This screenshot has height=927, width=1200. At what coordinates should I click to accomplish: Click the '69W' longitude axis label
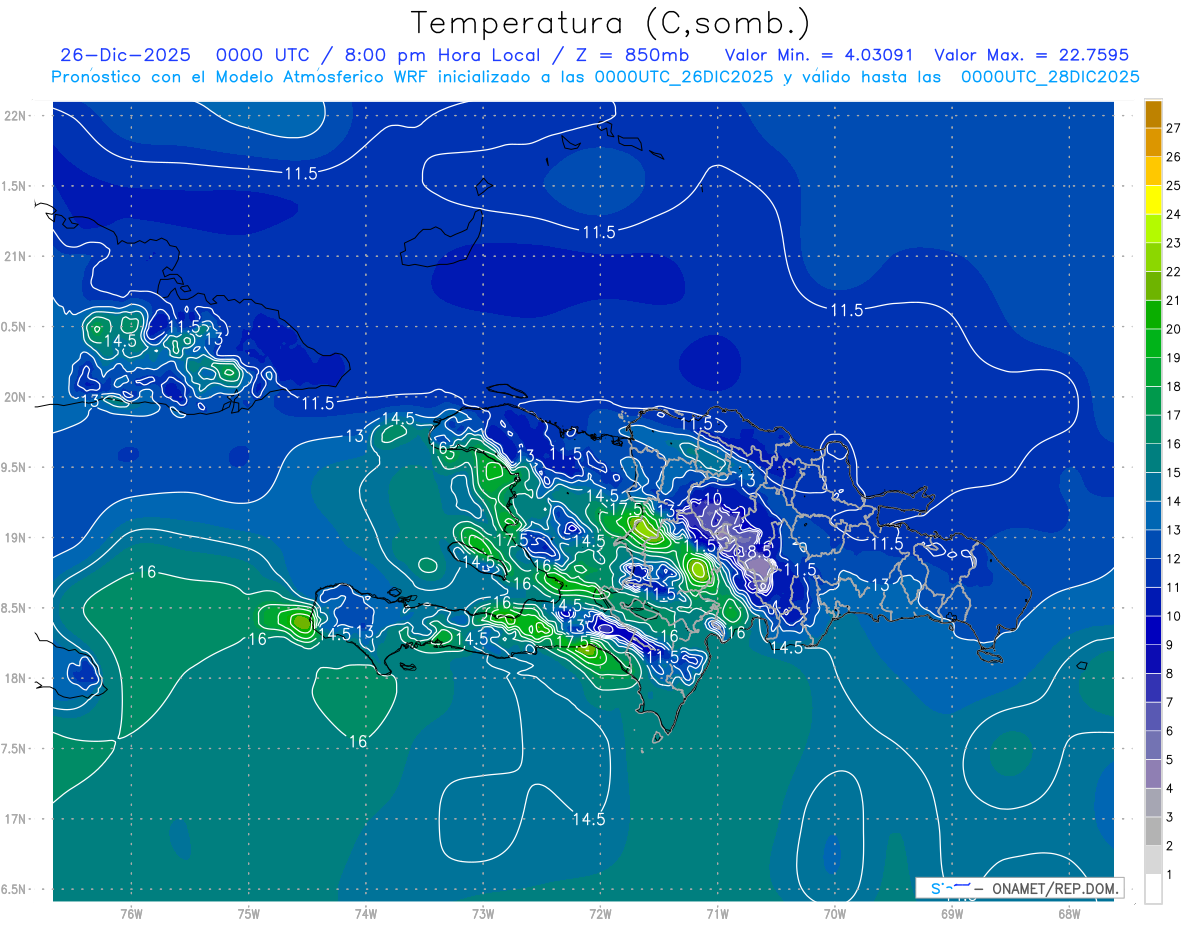point(952,913)
